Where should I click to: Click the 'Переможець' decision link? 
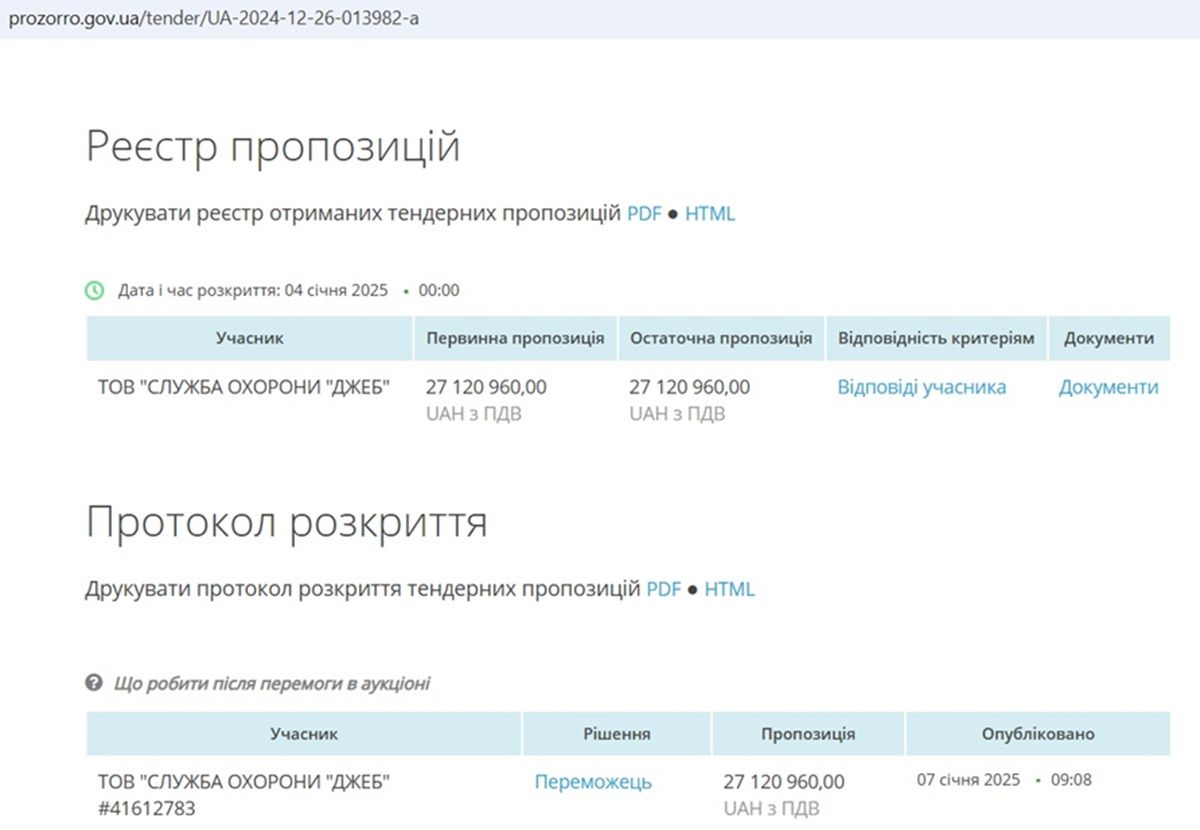593,782
